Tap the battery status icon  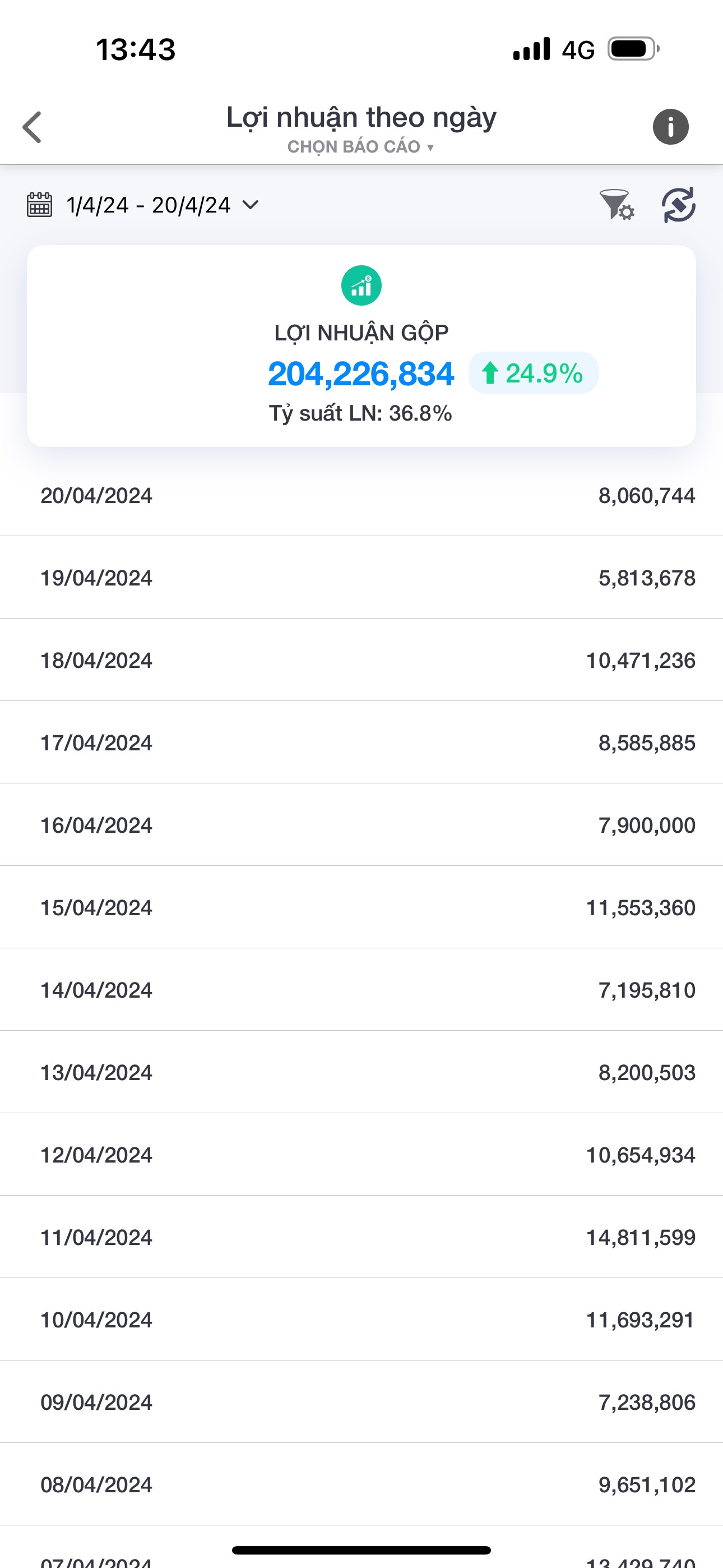(x=633, y=49)
